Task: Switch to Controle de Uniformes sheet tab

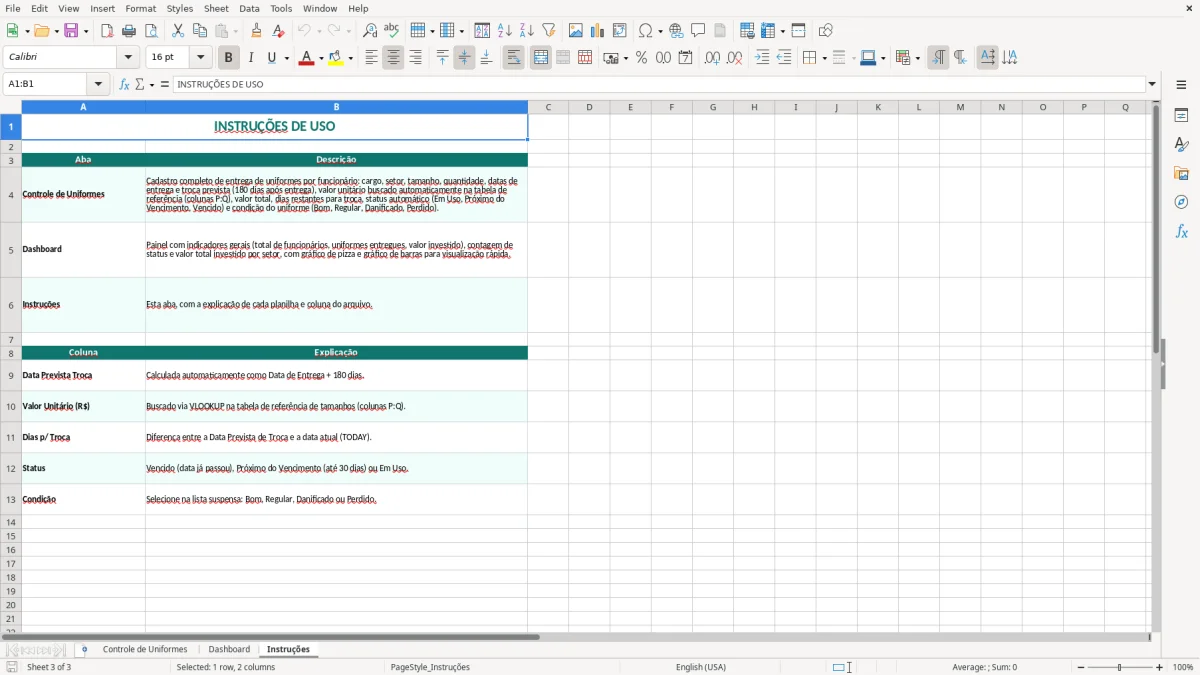Action: tap(145, 650)
